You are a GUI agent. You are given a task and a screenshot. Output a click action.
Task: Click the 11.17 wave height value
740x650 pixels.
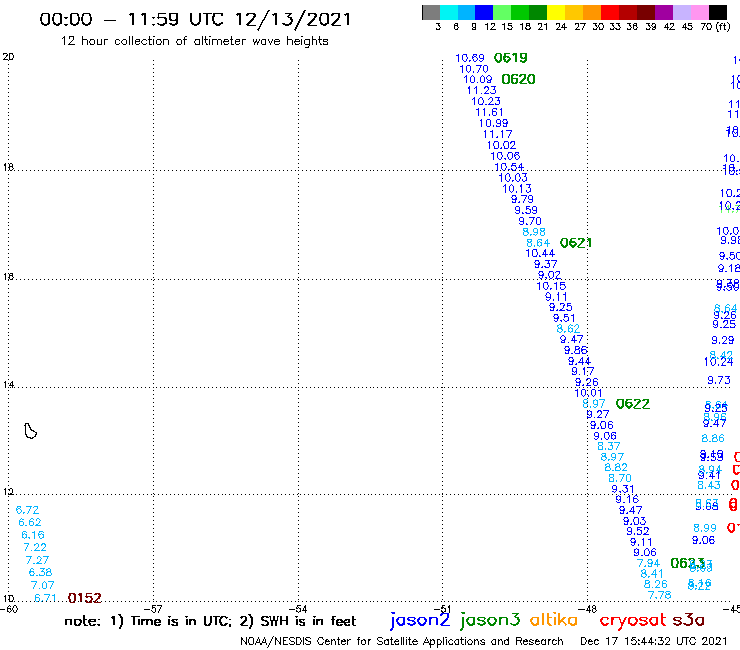tap(497, 134)
